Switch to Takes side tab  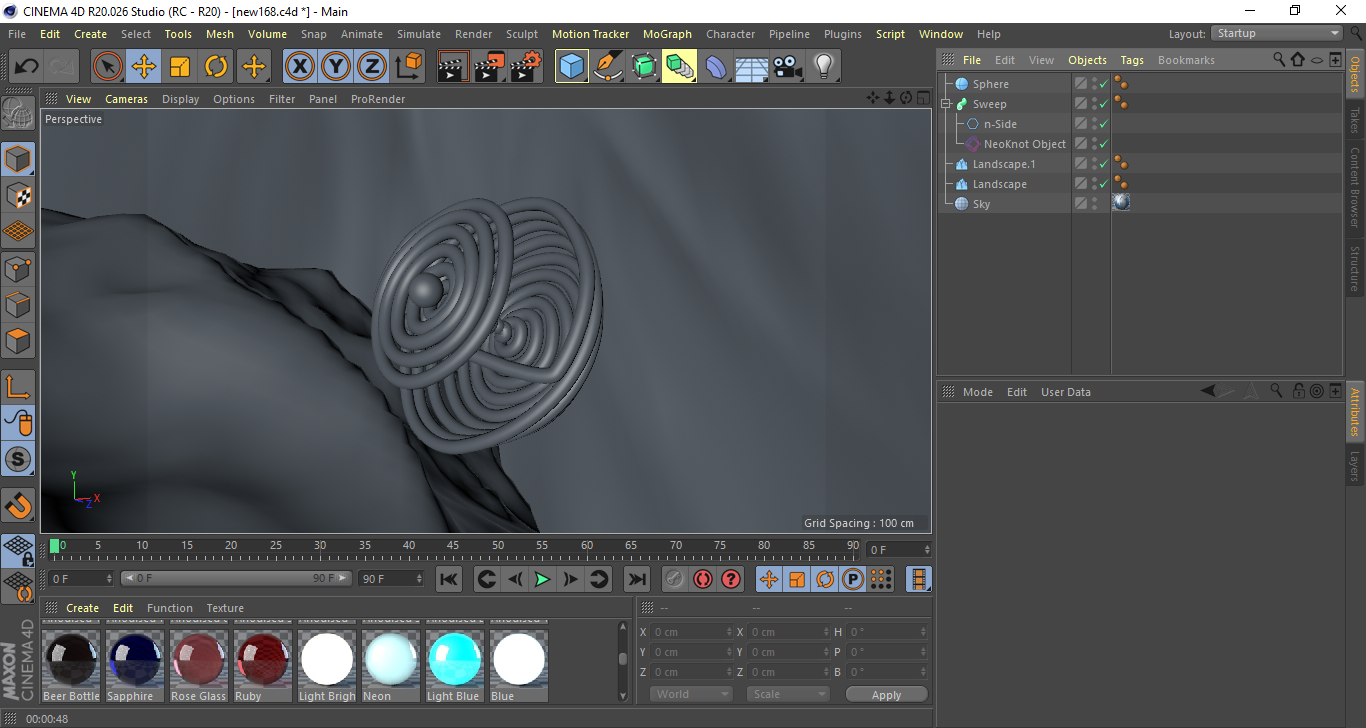coord(1355,120)
